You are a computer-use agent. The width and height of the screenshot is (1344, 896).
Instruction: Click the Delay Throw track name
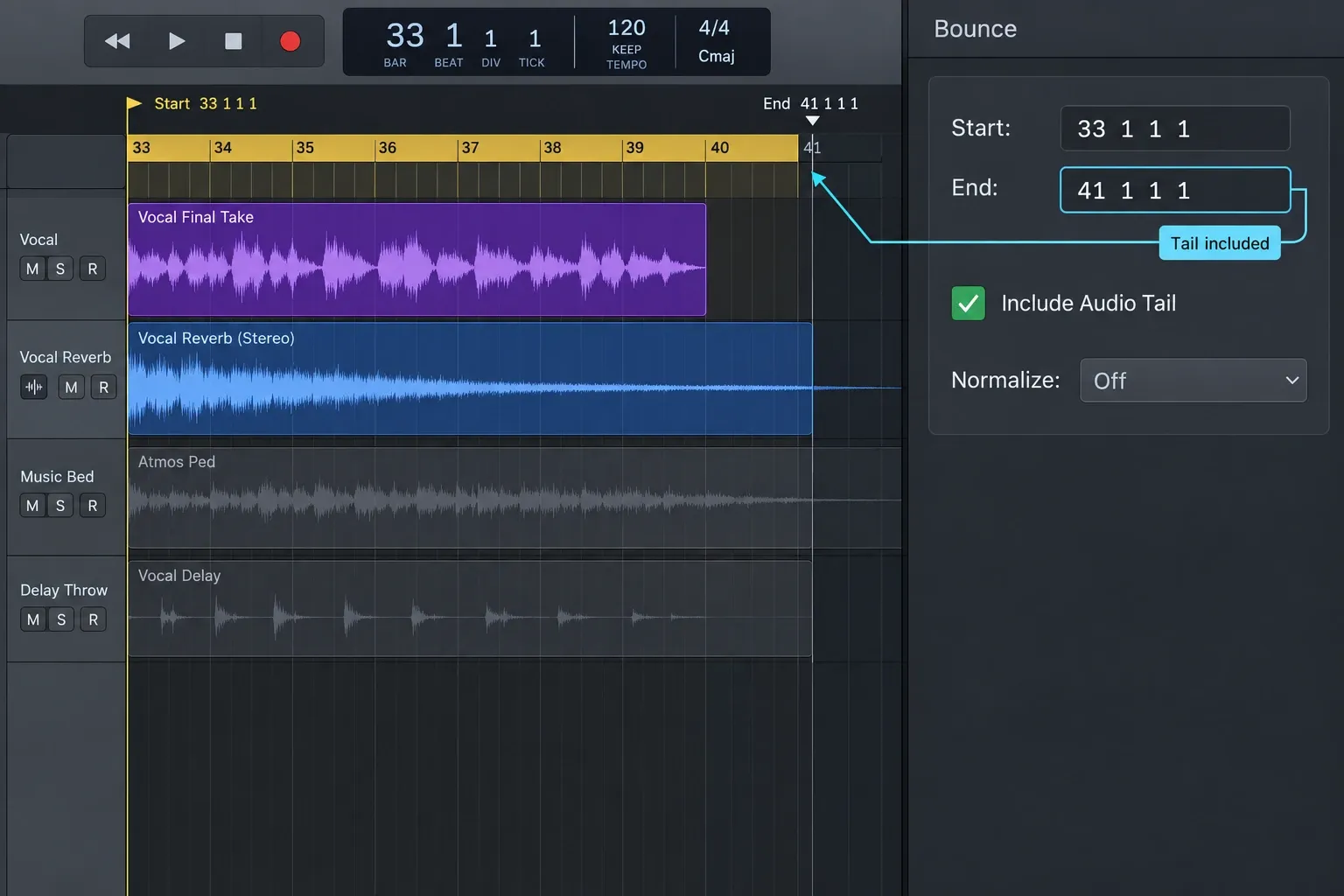(64, 591)
